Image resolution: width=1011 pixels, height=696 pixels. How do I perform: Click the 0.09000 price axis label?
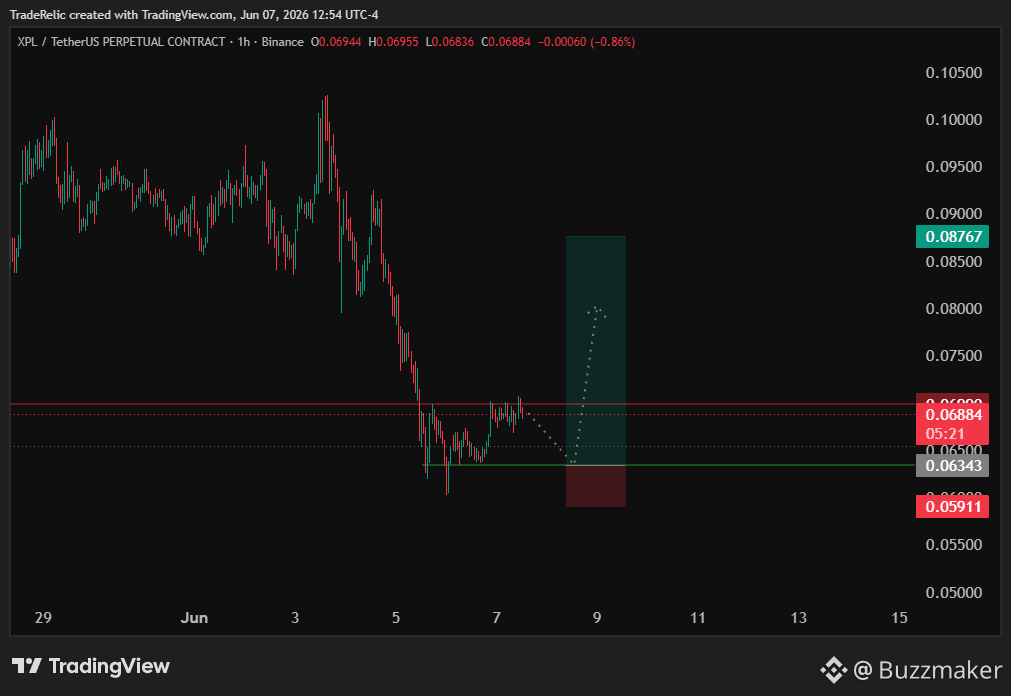click(954, 214)
